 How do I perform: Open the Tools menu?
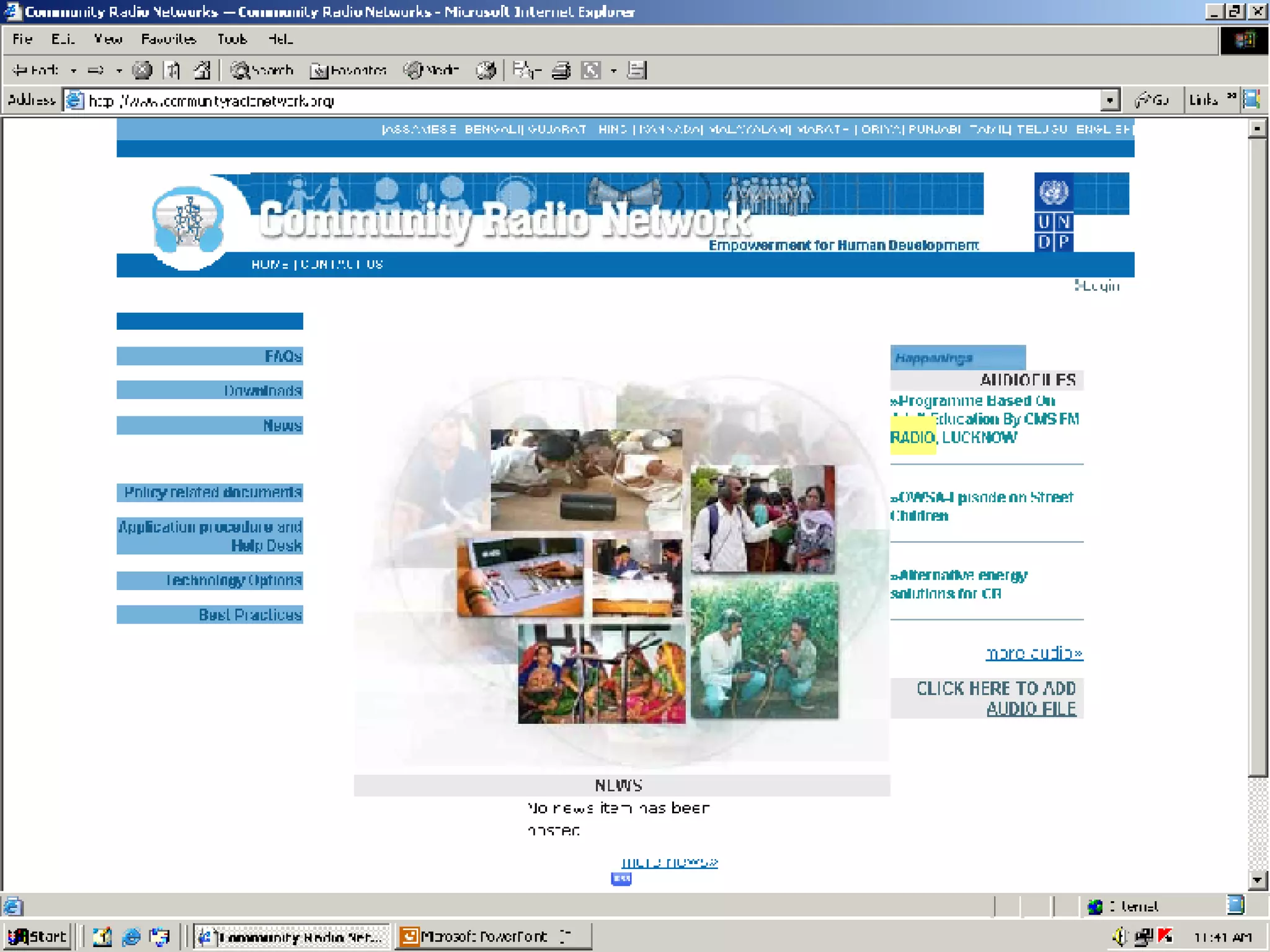(232, 40)
